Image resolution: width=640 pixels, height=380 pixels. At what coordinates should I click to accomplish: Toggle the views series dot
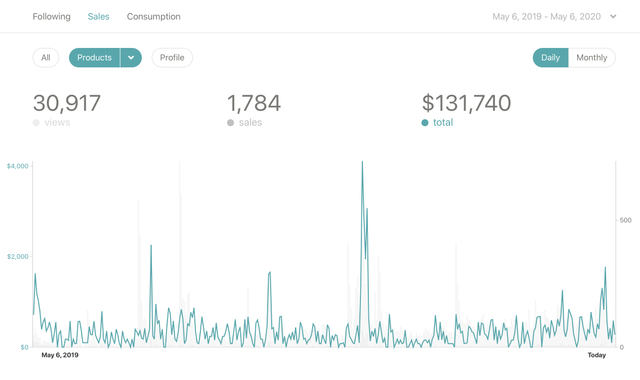click(x=36, y=122)
